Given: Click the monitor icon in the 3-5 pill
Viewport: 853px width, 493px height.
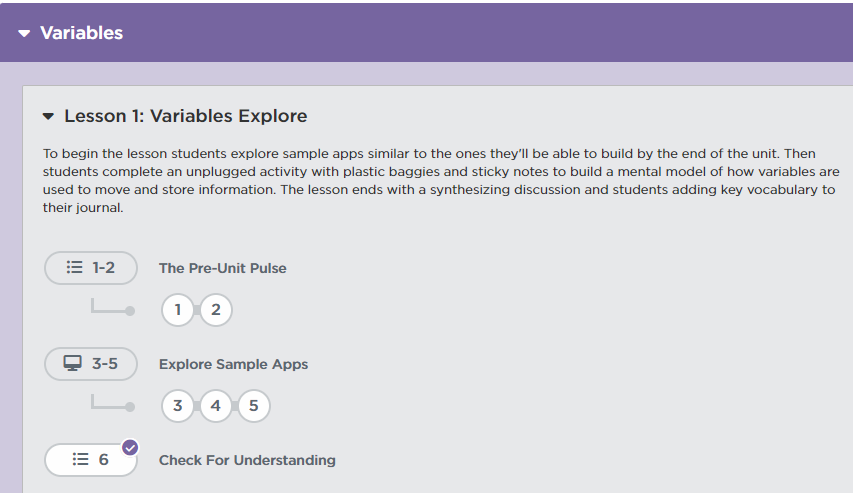Looking at the screenshot, I should click(x=73, y=364).
